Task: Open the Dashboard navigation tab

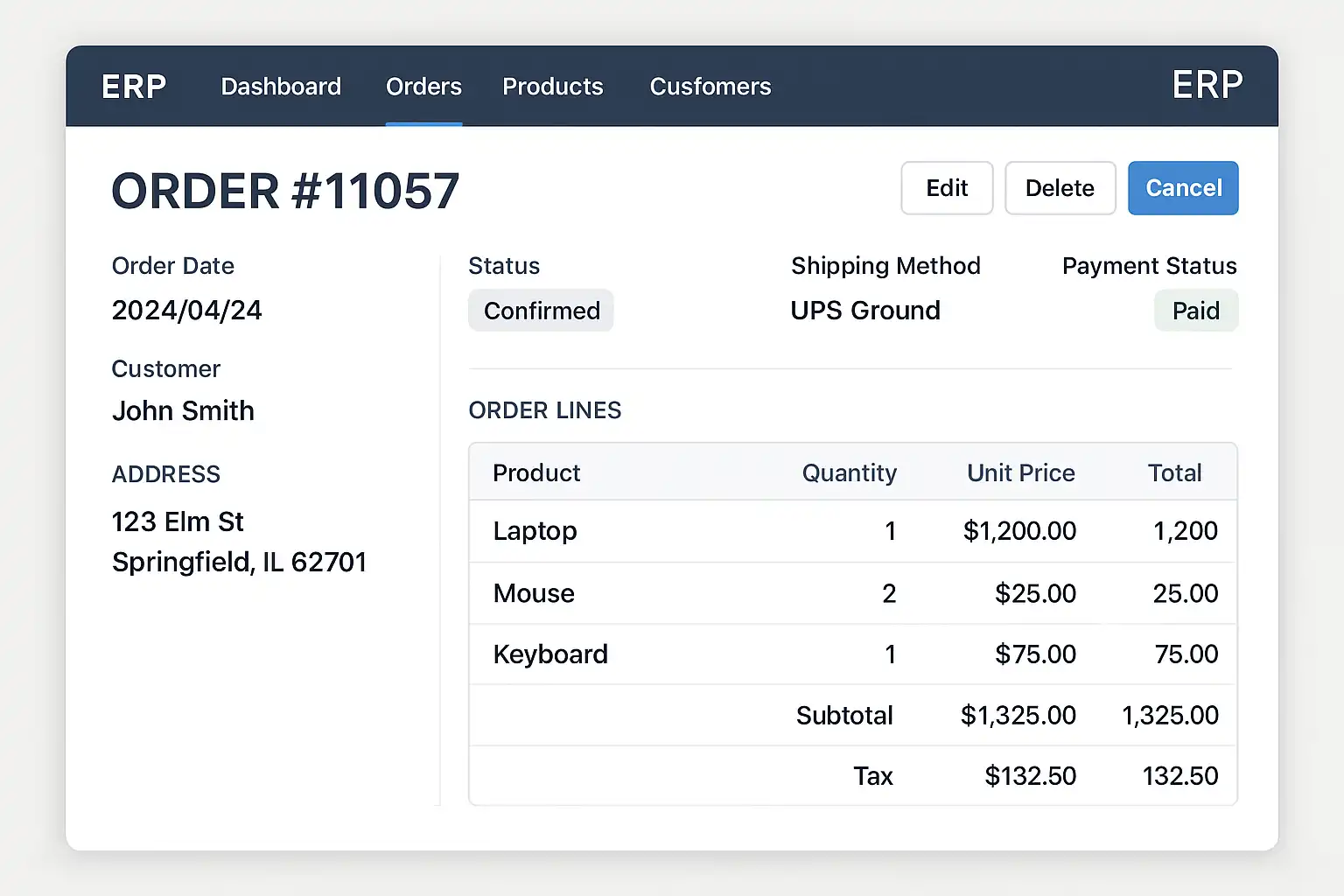Action: coord(281,87)
